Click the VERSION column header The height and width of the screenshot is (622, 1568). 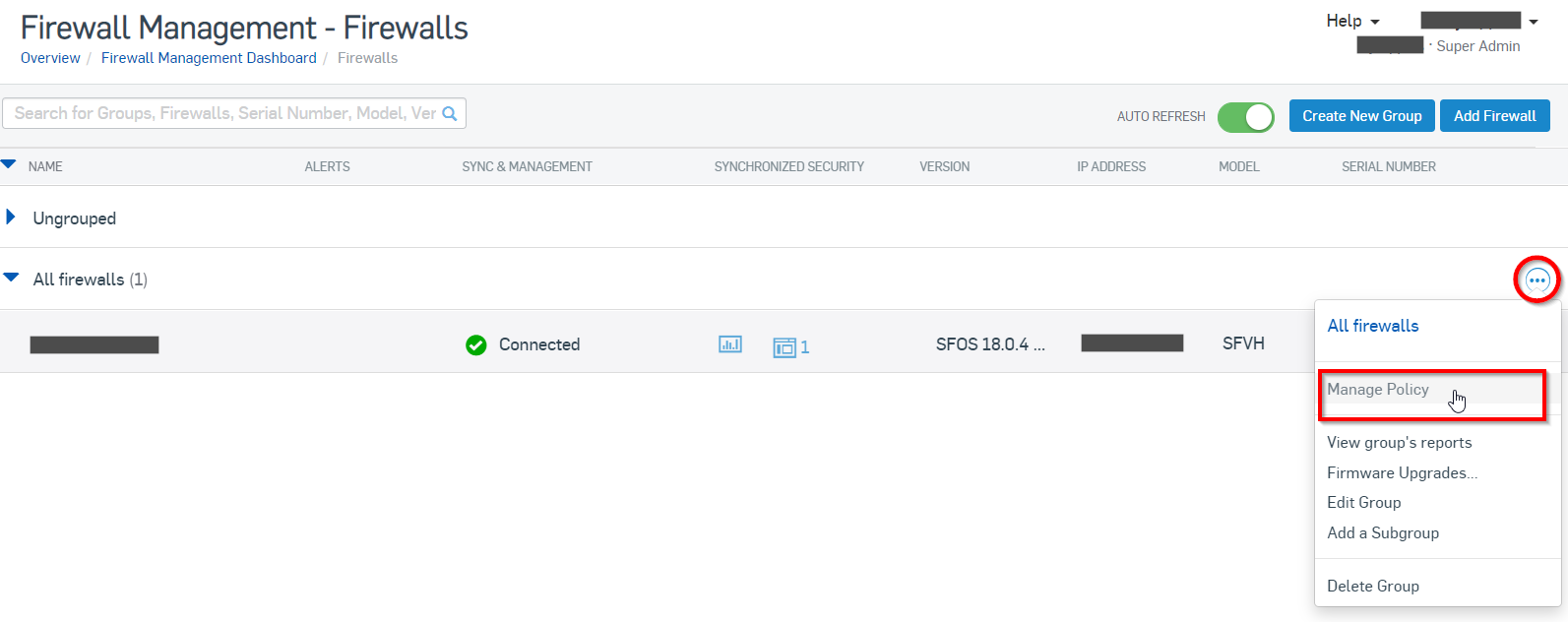[x=944, y=166]
